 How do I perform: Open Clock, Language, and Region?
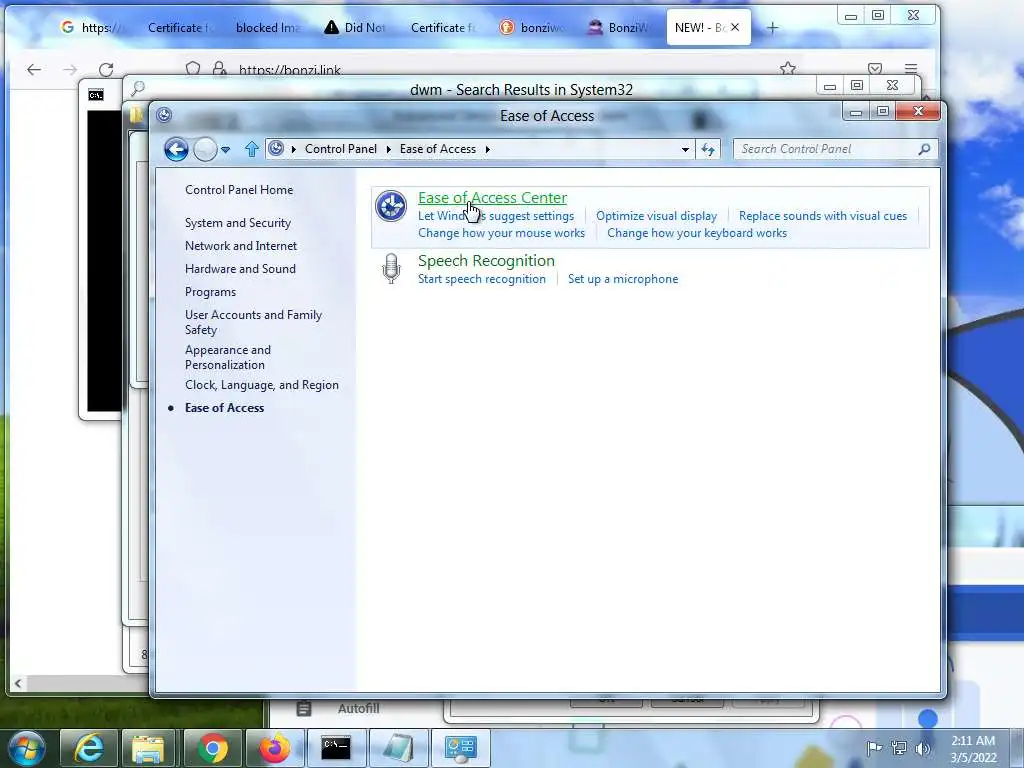(262, 385)
